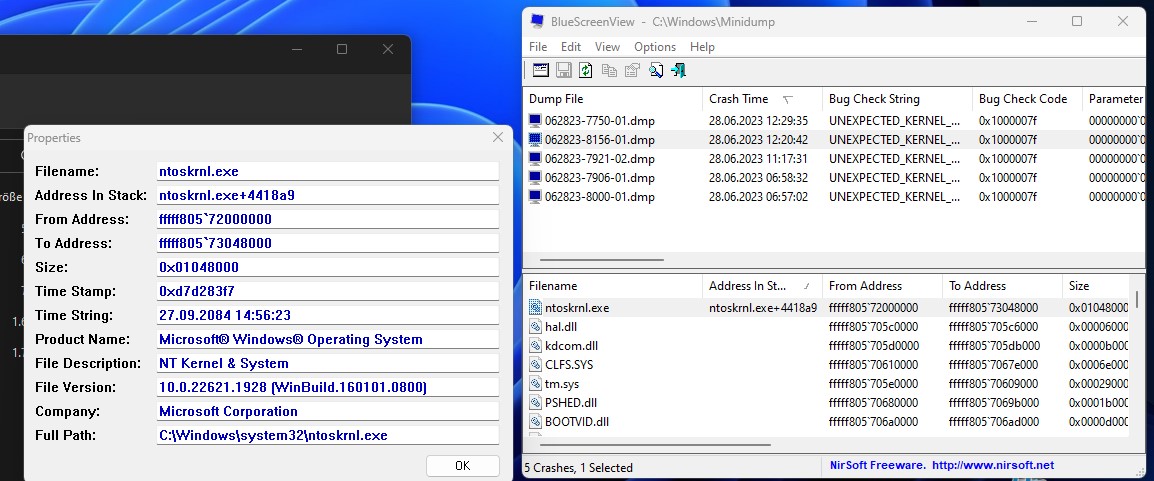The width and height of the screenshot is (1154, 481).
Task: Click the BlueScreenView title bar app icon
Action: [x=537, y=21]
